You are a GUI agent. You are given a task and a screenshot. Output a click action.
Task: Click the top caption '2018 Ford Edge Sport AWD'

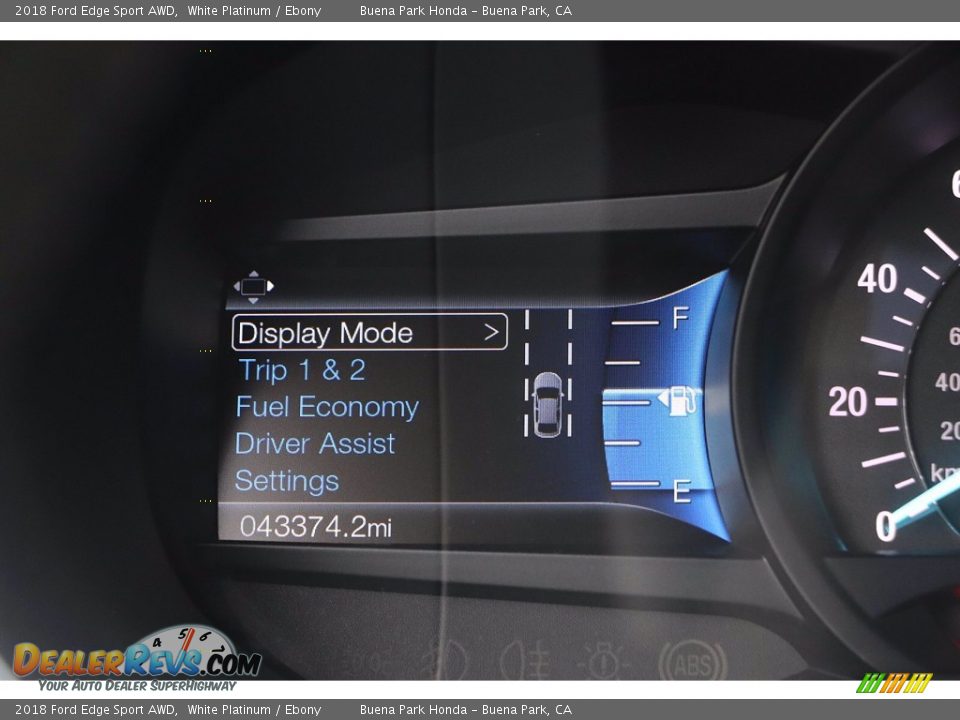pyautogui.click(x=96, y=10)
